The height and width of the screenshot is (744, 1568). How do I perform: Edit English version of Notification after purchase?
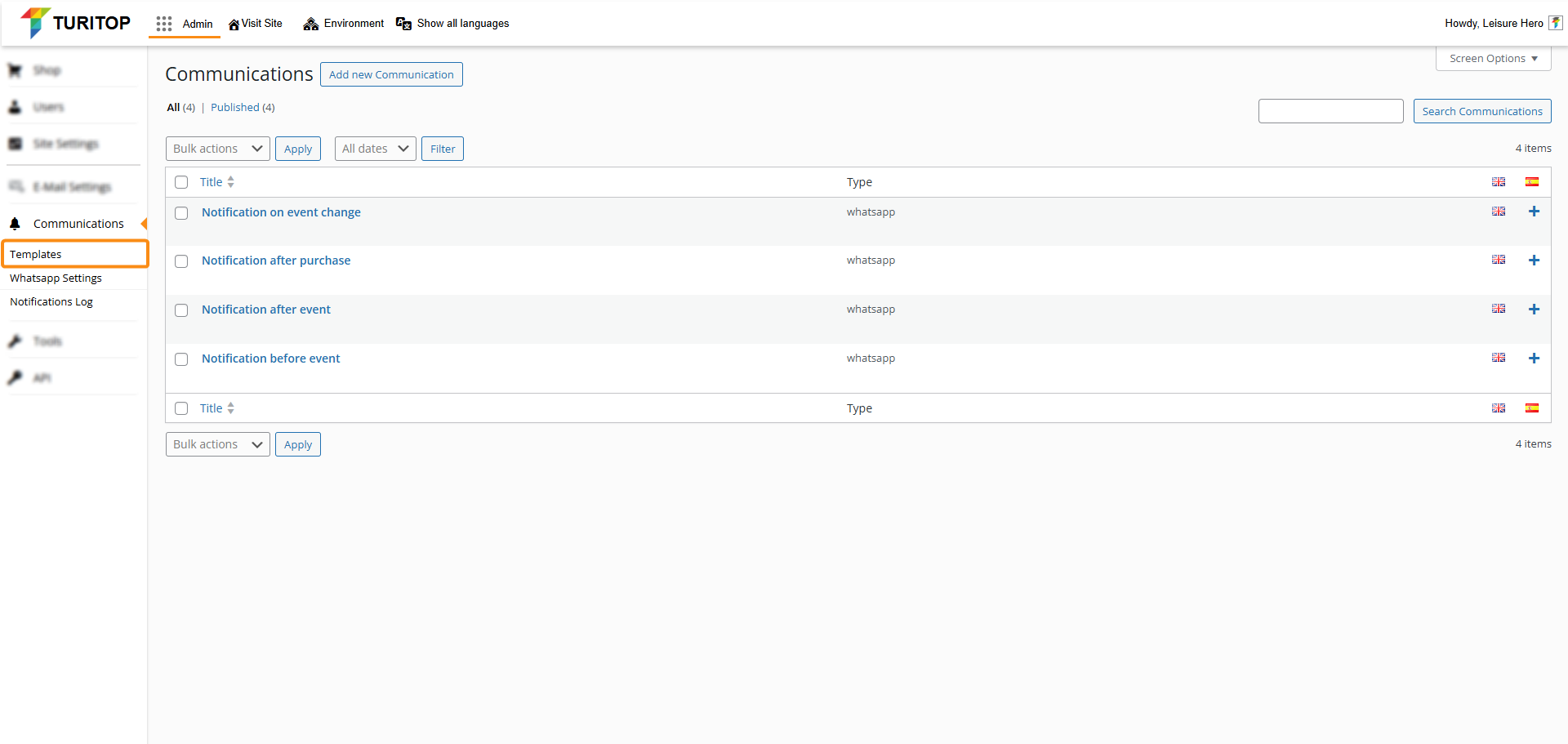1498,260
